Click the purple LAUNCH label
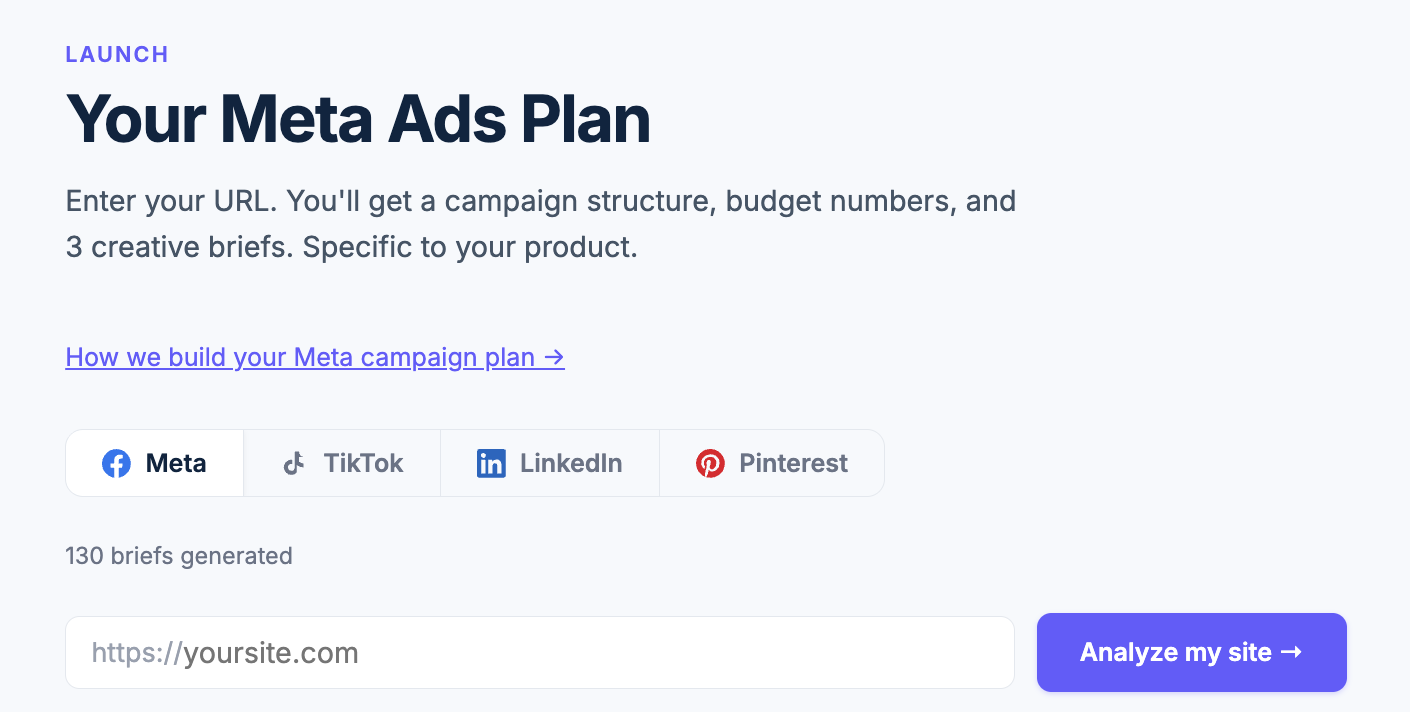1410x712 pixels. click(117, 54)
